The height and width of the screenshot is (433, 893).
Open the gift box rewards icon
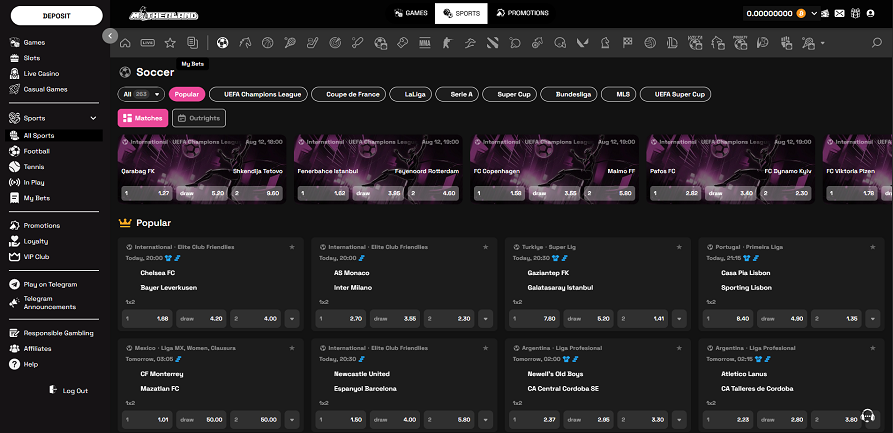click(855, 13)
